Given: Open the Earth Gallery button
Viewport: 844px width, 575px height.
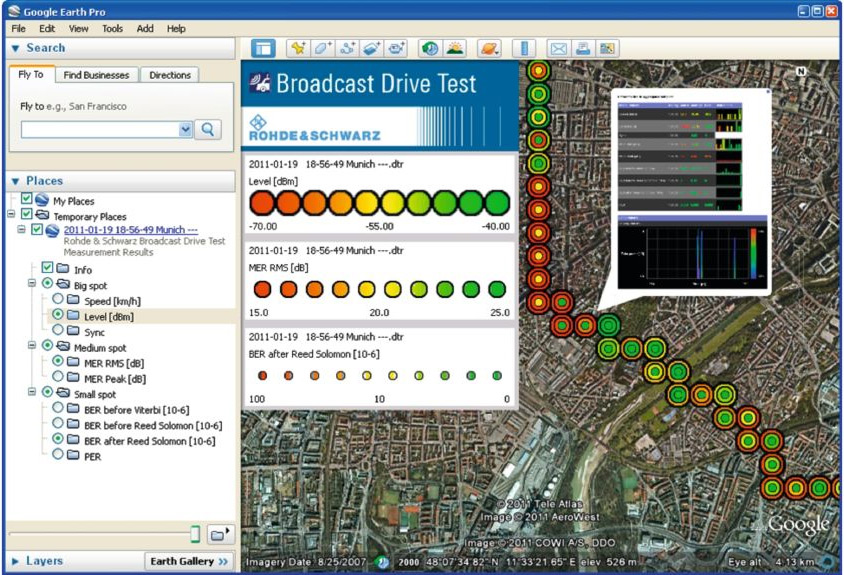Looking at the screenshot, I should point(189,562).
